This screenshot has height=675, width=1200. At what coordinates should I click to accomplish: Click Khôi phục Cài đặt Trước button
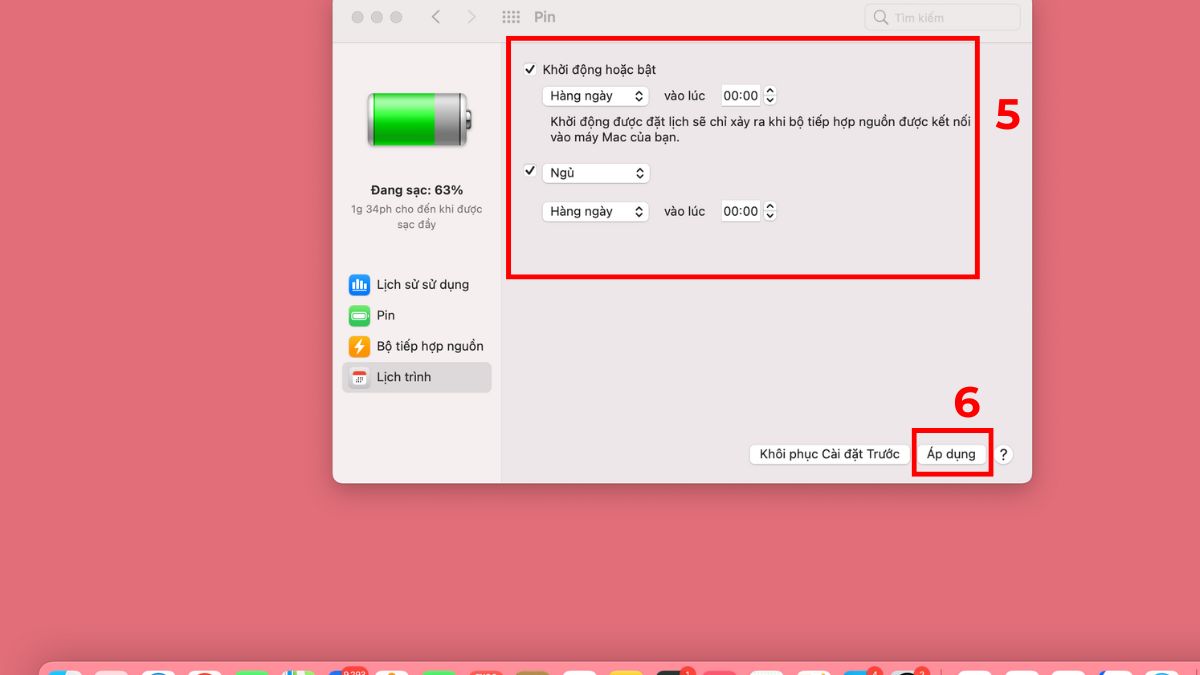830,454
